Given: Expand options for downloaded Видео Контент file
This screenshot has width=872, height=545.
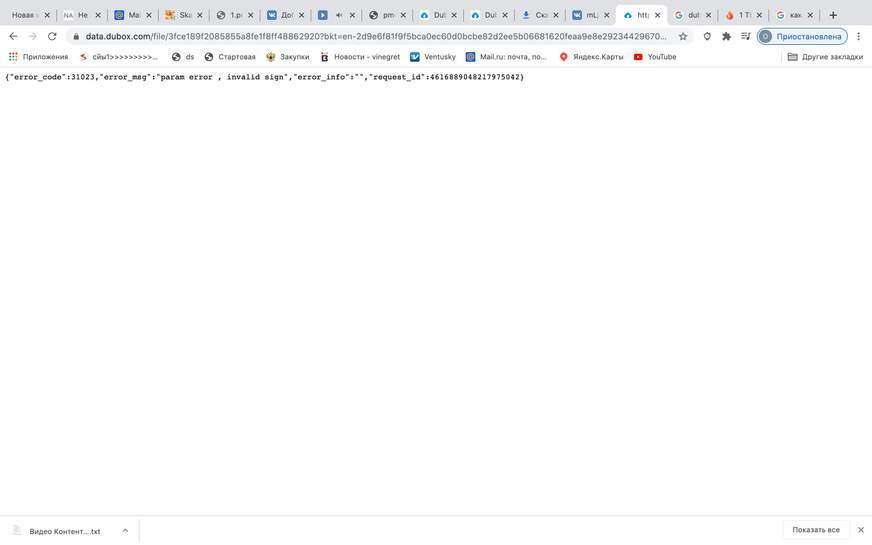Looking at the screenshot, I should 125,531.
